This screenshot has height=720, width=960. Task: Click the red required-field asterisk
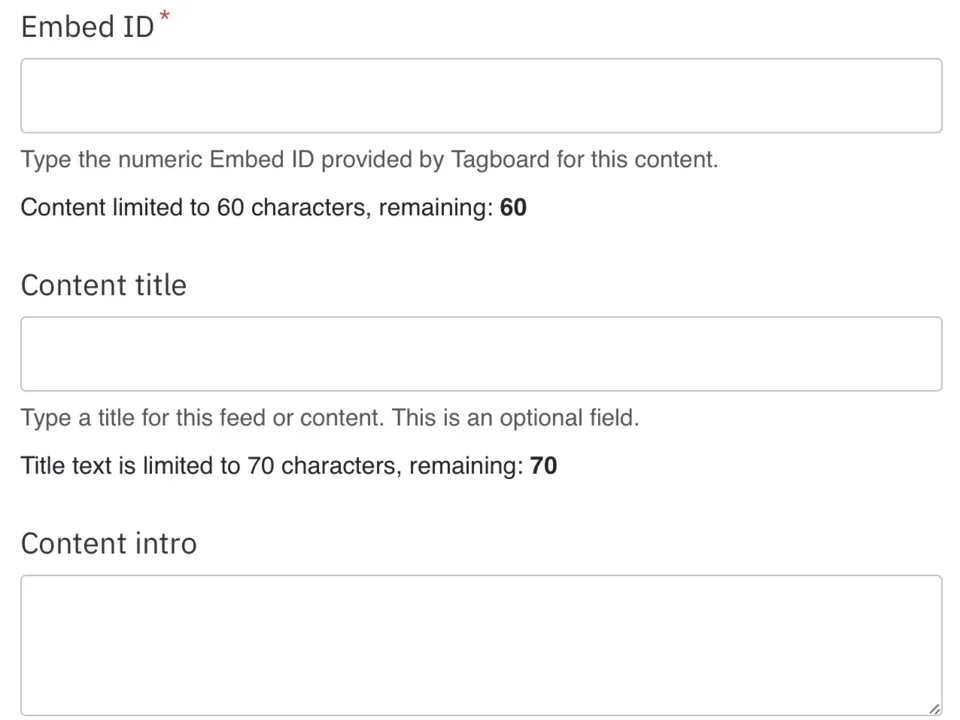tap(163, 15)
